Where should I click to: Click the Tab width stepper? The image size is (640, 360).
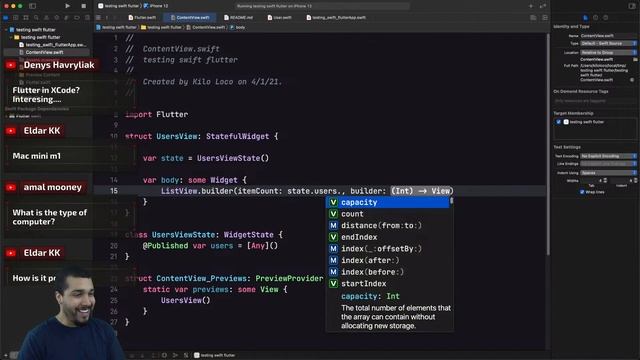pos(605,180)
